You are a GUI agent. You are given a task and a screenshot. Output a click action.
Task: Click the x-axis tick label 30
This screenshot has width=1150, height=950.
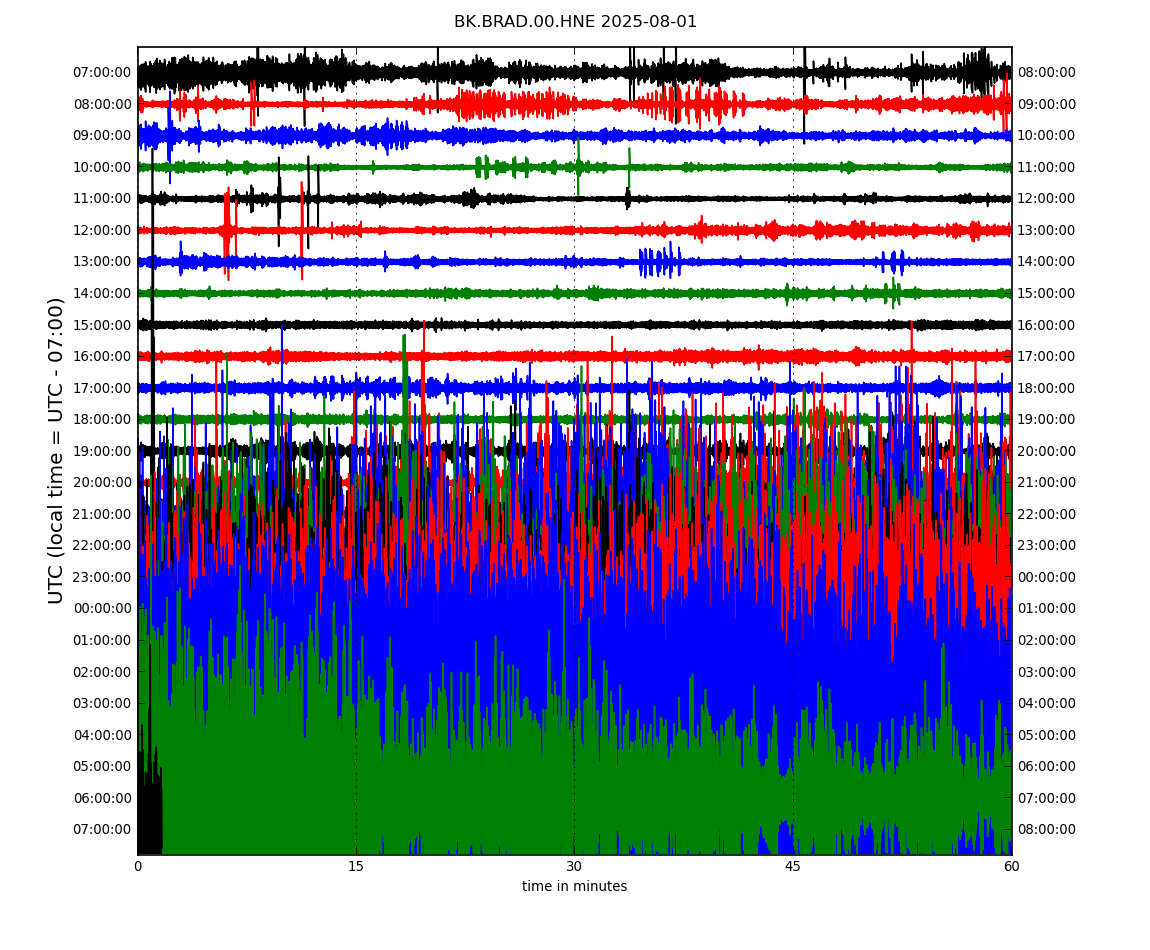[574, 866]
